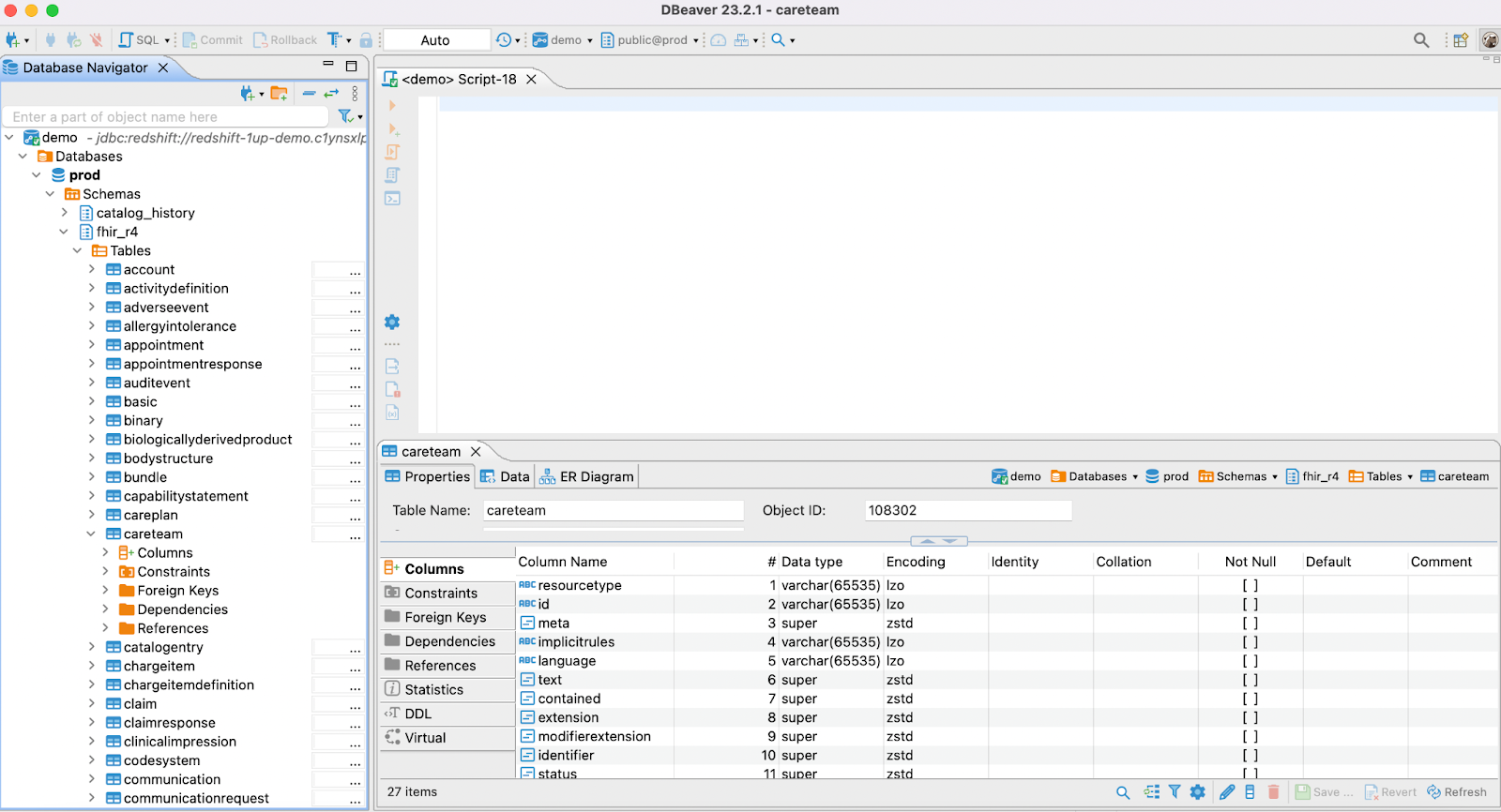Click the dashboard gauge icon in toolbar
The width and height of the screenshot is (1501, 812).
[x=719, y=40]
